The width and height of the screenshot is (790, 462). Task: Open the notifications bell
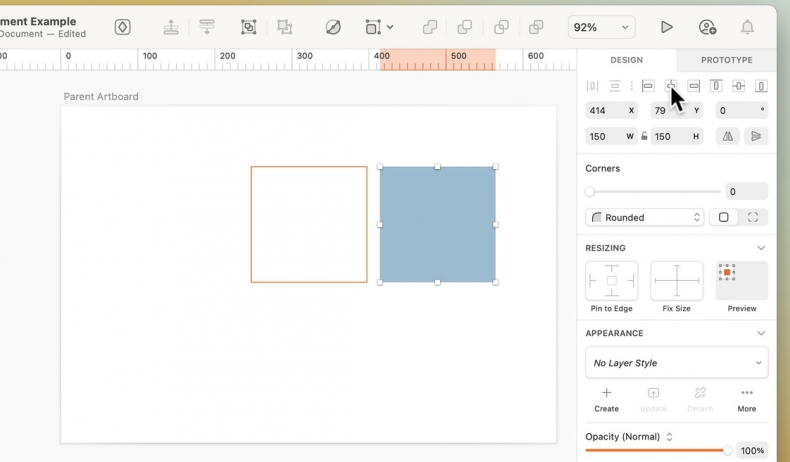click(x=747, y=27)
